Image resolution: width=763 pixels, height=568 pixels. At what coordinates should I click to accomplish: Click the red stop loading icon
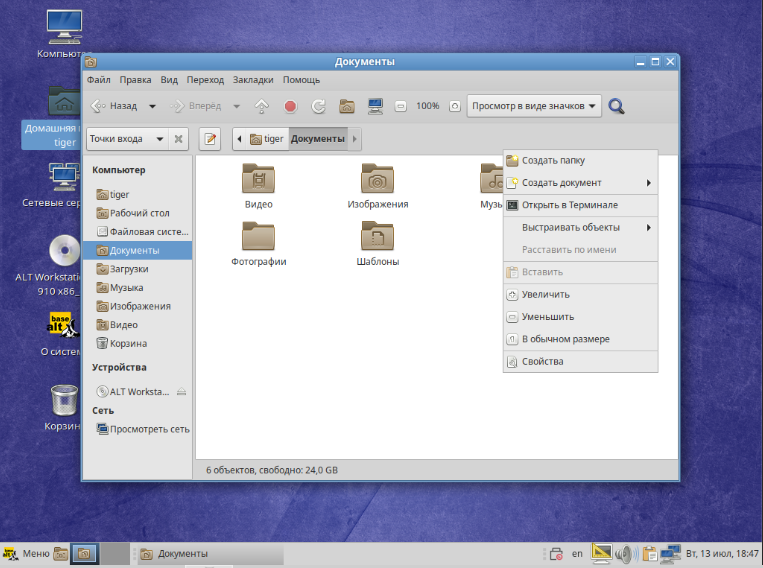(x=290, y=106)
